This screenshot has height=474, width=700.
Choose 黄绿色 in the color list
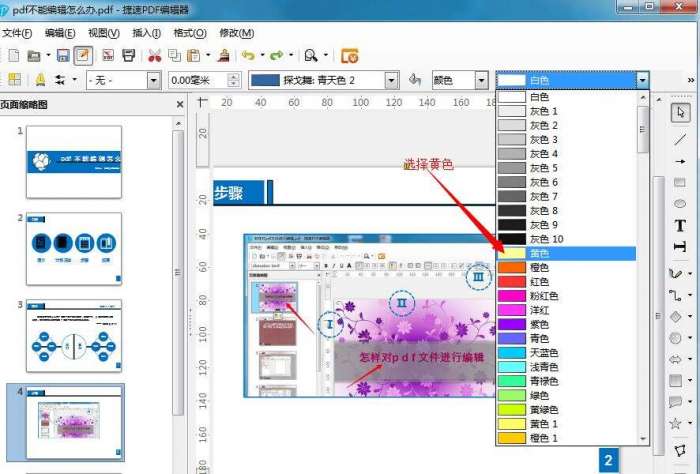[566, 409]
